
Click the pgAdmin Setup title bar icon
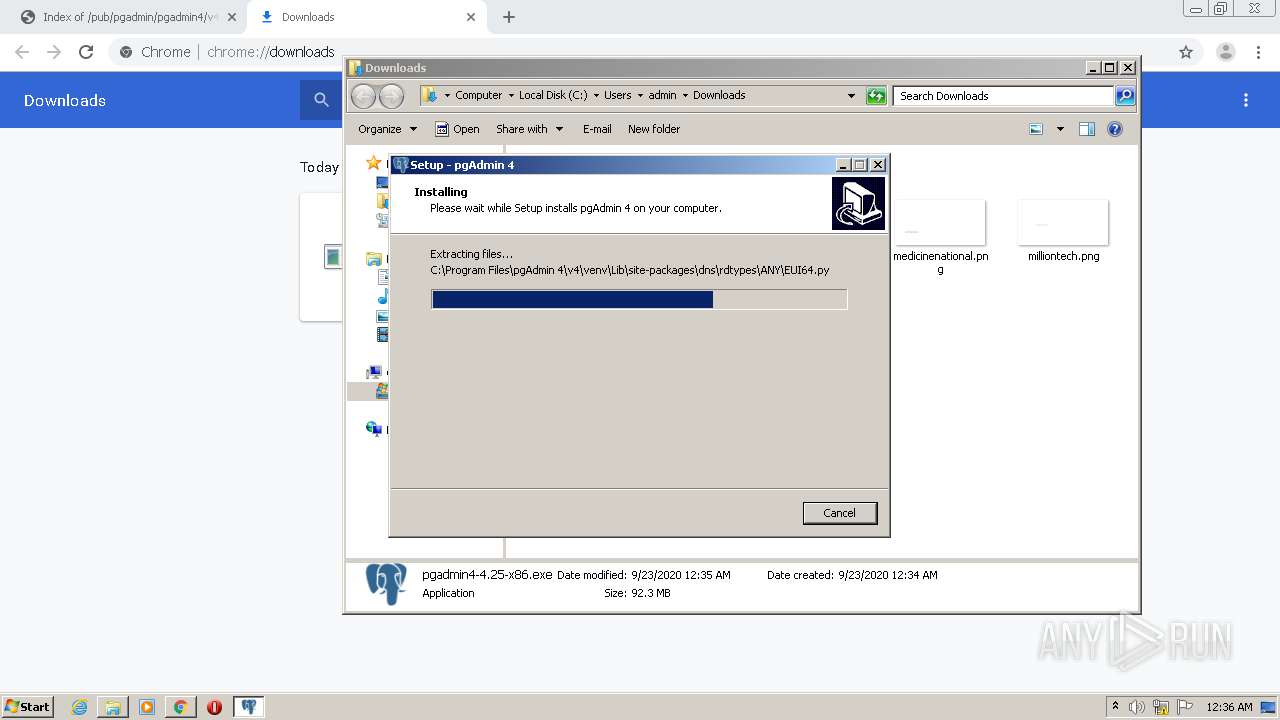pos(401,165)
